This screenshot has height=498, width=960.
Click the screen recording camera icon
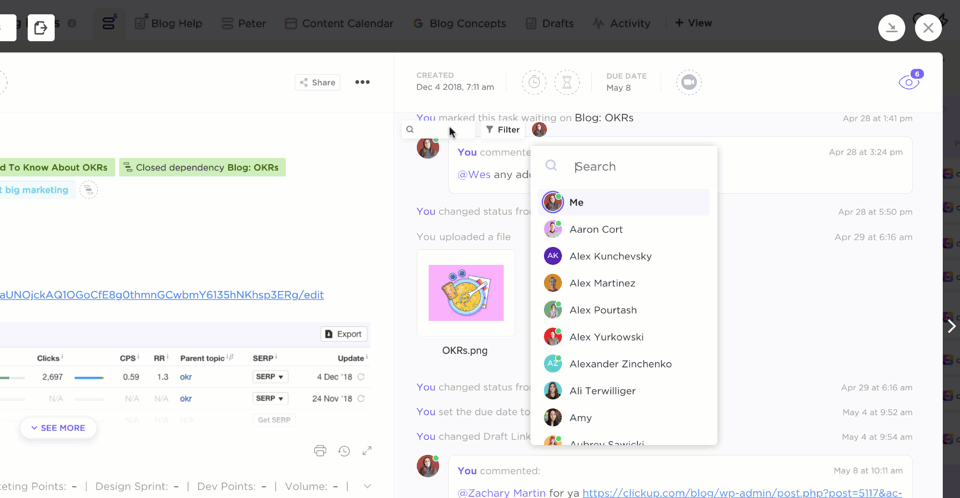tap(688, 82)
